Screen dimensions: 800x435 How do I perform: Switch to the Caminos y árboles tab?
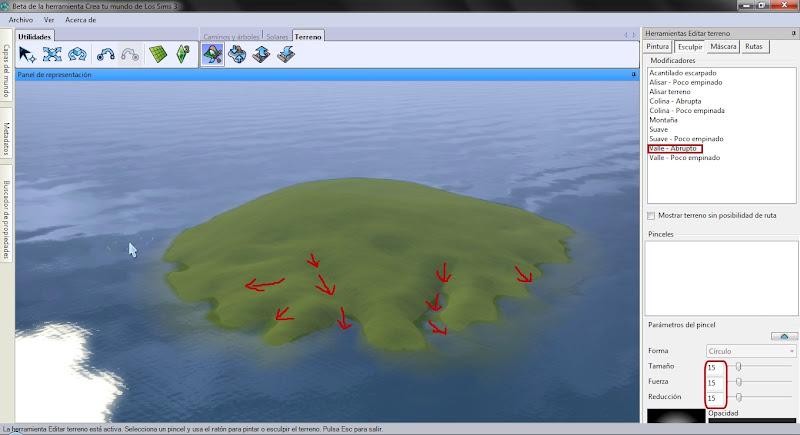[231, 37]
